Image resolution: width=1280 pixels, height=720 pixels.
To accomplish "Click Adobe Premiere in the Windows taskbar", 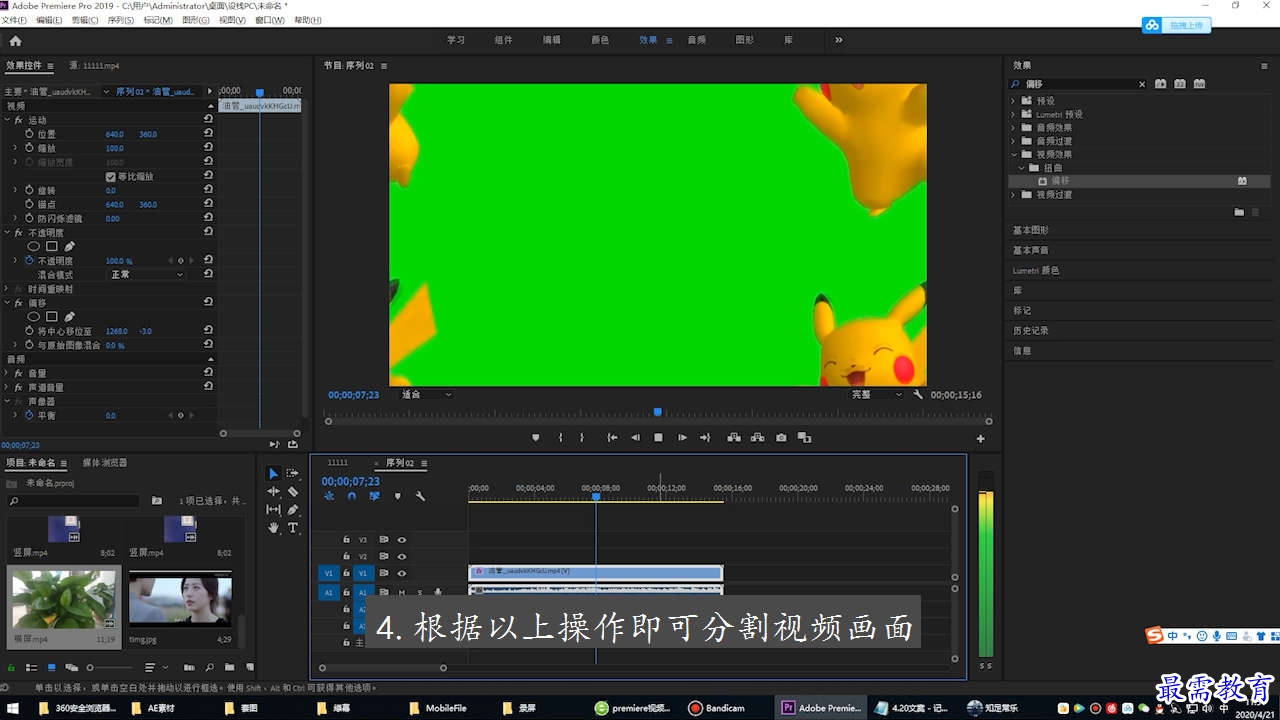I will [x=821, y=708].
